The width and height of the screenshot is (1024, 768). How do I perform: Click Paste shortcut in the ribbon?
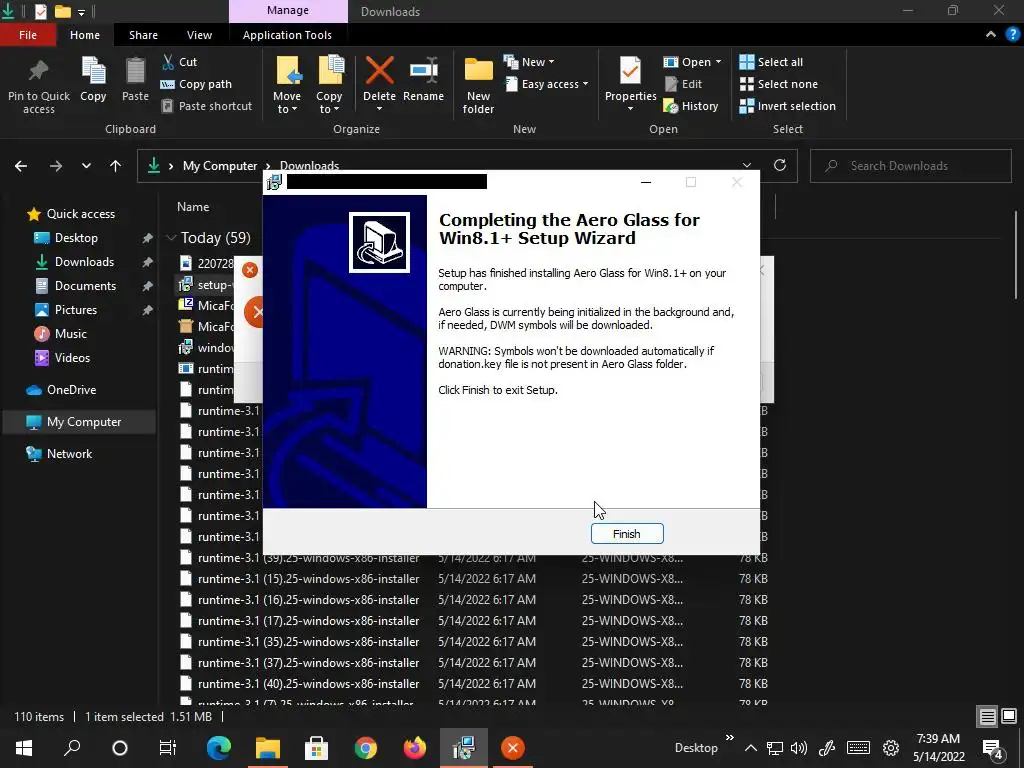207,106
